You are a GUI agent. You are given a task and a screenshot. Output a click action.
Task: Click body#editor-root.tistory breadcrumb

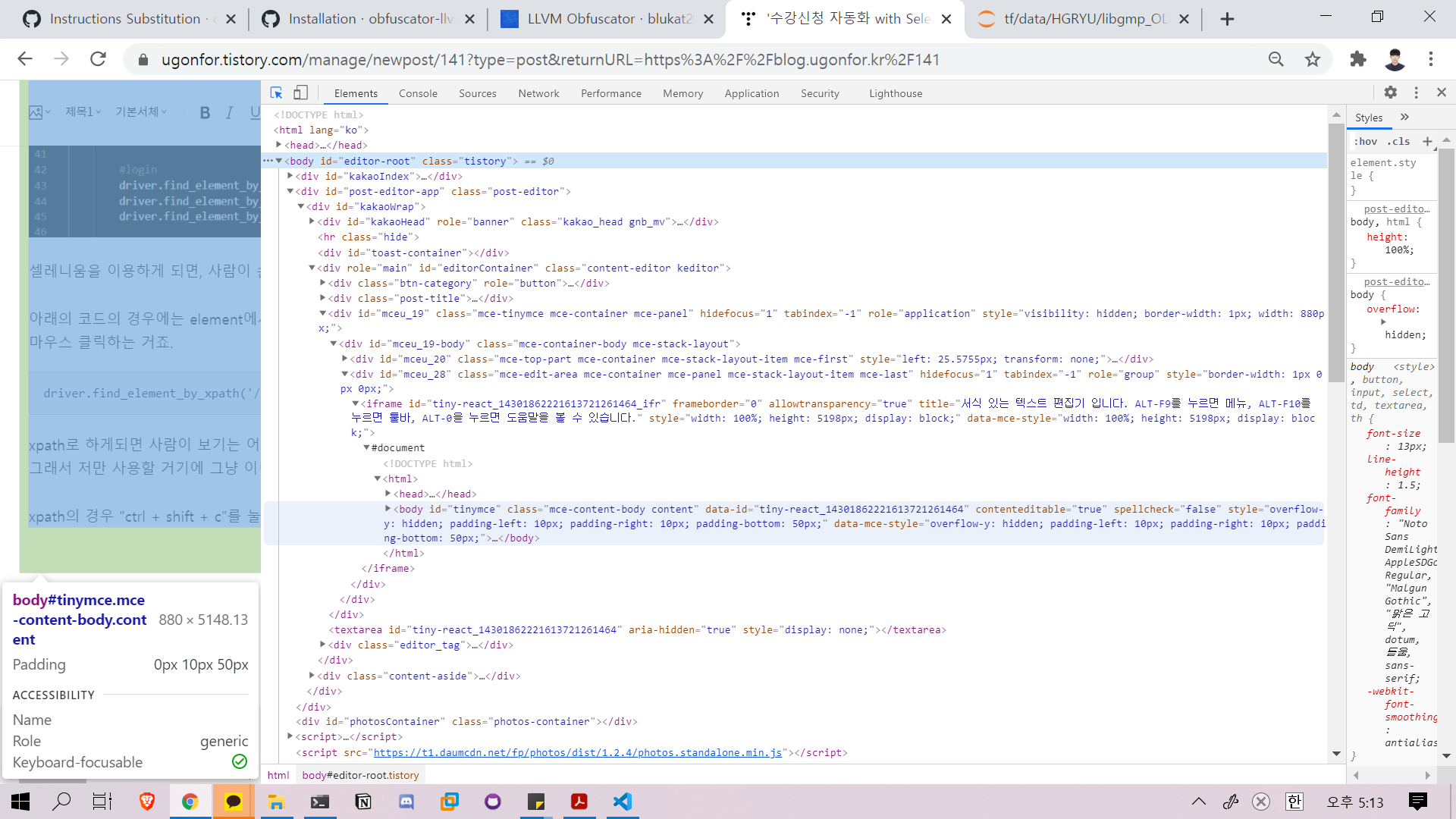tap(360, 775)
